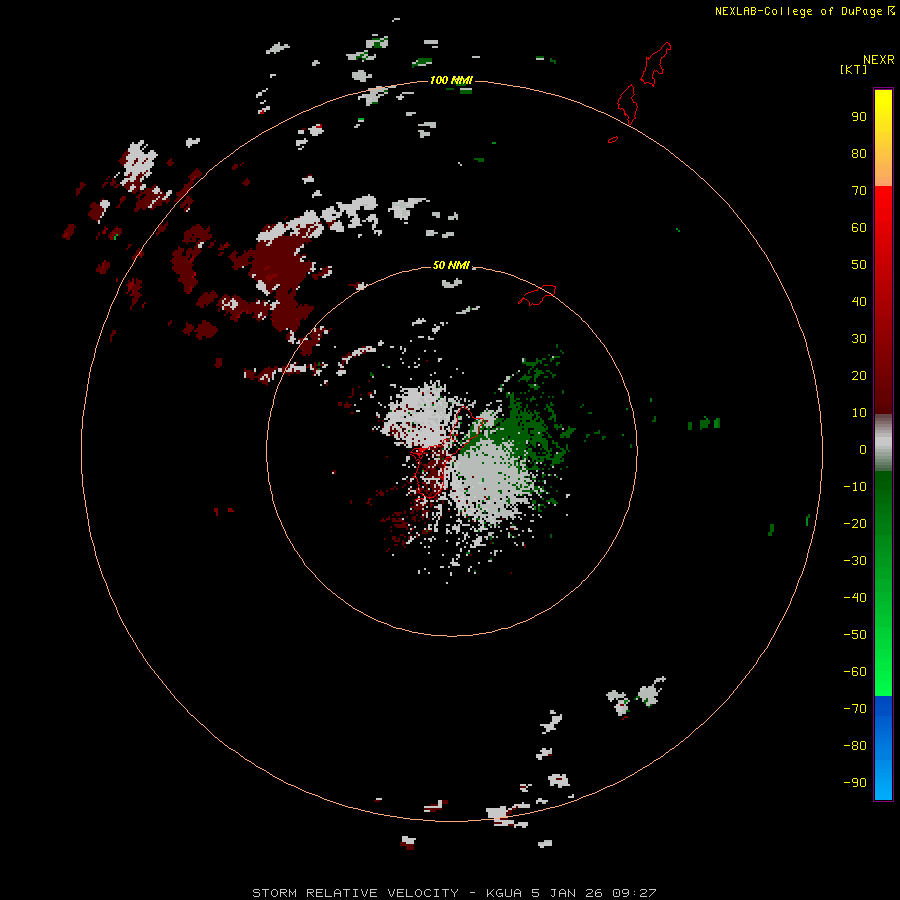Click the [KT] units label
900x900 pixels.
853,69
